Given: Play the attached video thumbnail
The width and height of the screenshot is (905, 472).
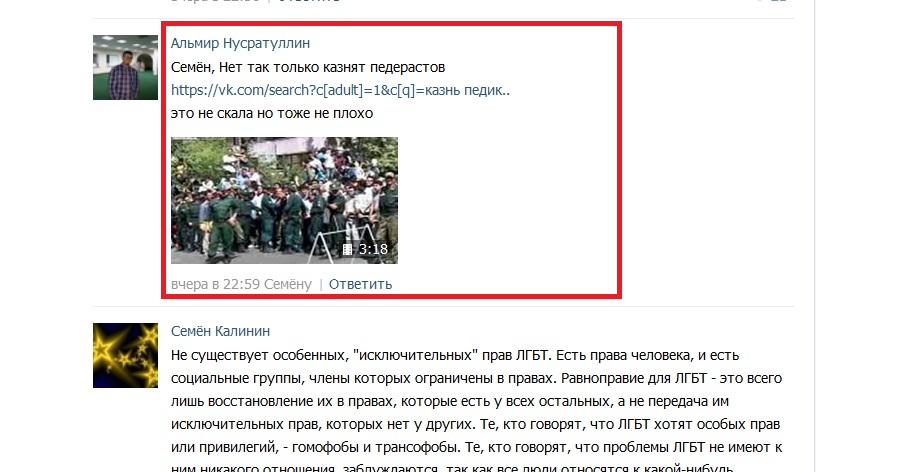Looking at the screenshot, I should point(284,200).
